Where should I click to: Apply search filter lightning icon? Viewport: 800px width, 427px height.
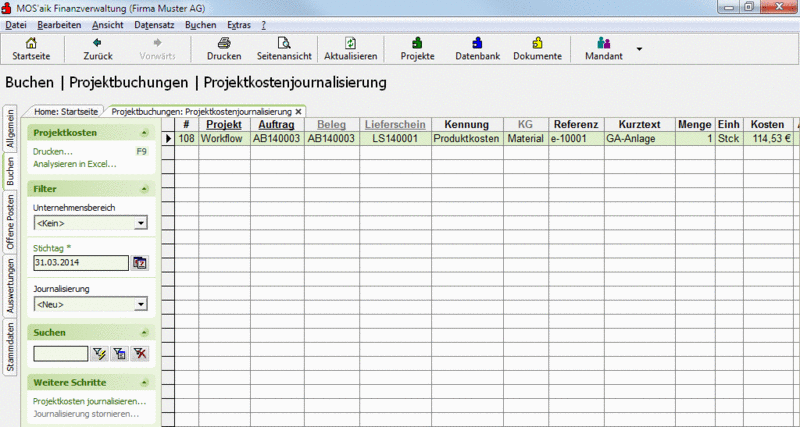(x=99, y=354)
